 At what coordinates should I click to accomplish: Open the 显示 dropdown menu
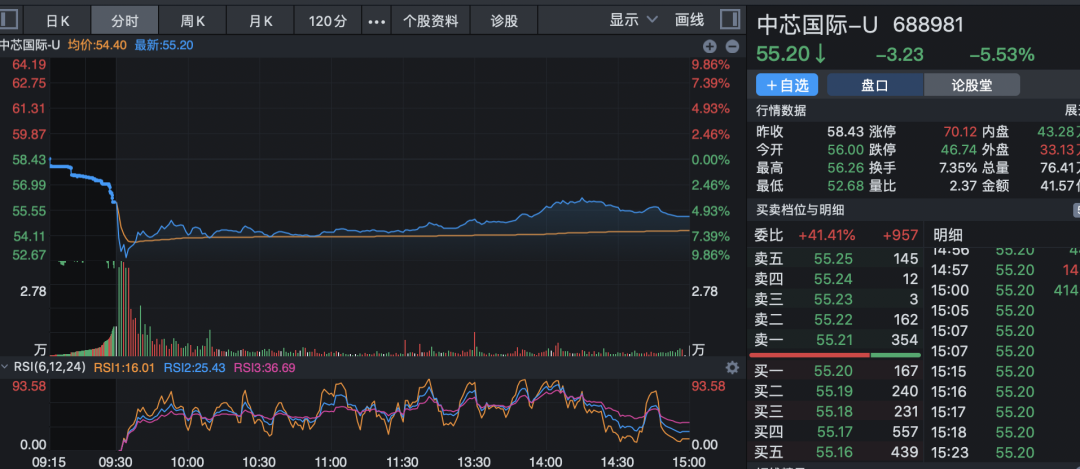(634, 20)
